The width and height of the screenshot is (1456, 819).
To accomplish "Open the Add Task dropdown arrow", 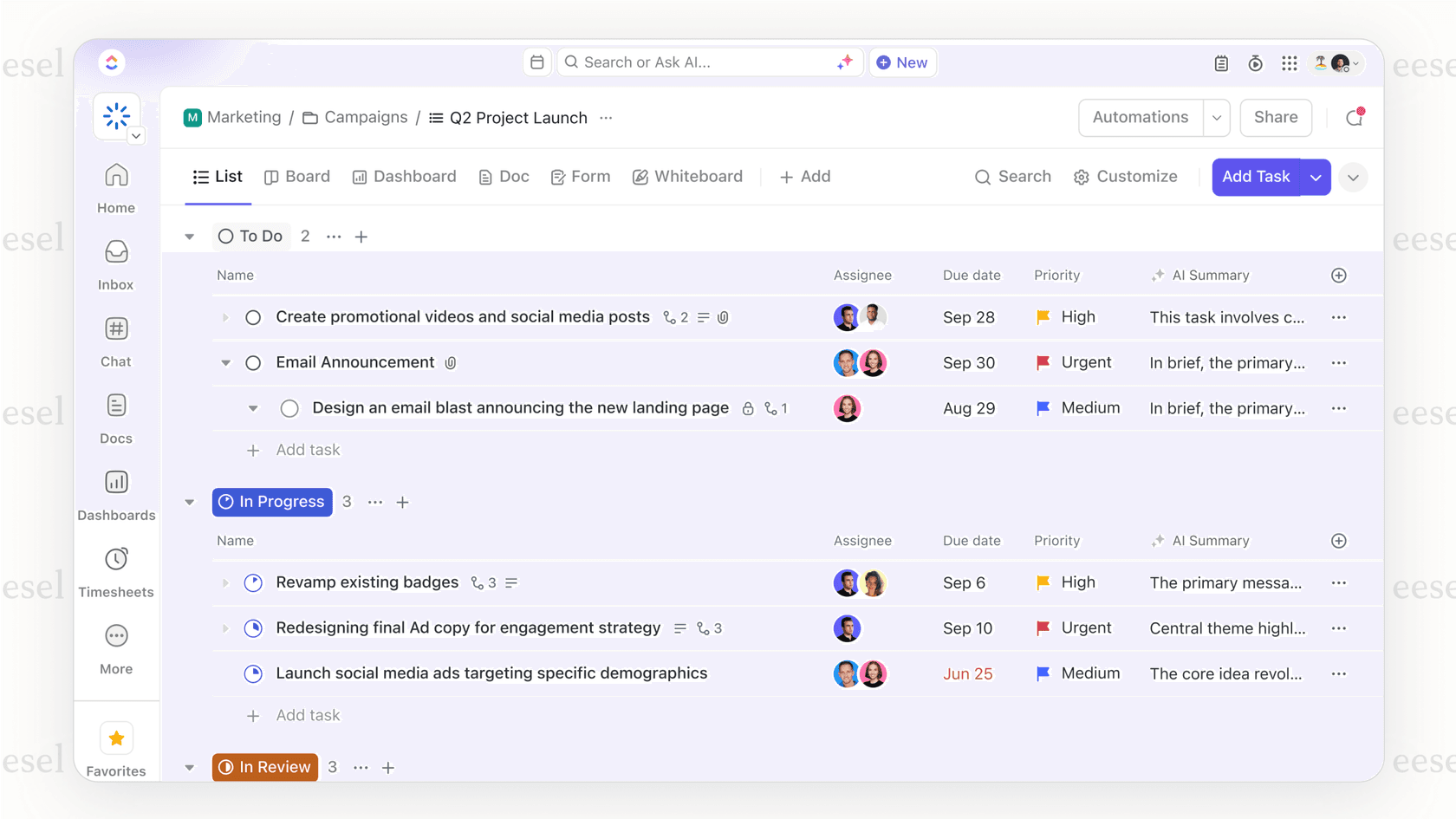I will coord(1316,177).
